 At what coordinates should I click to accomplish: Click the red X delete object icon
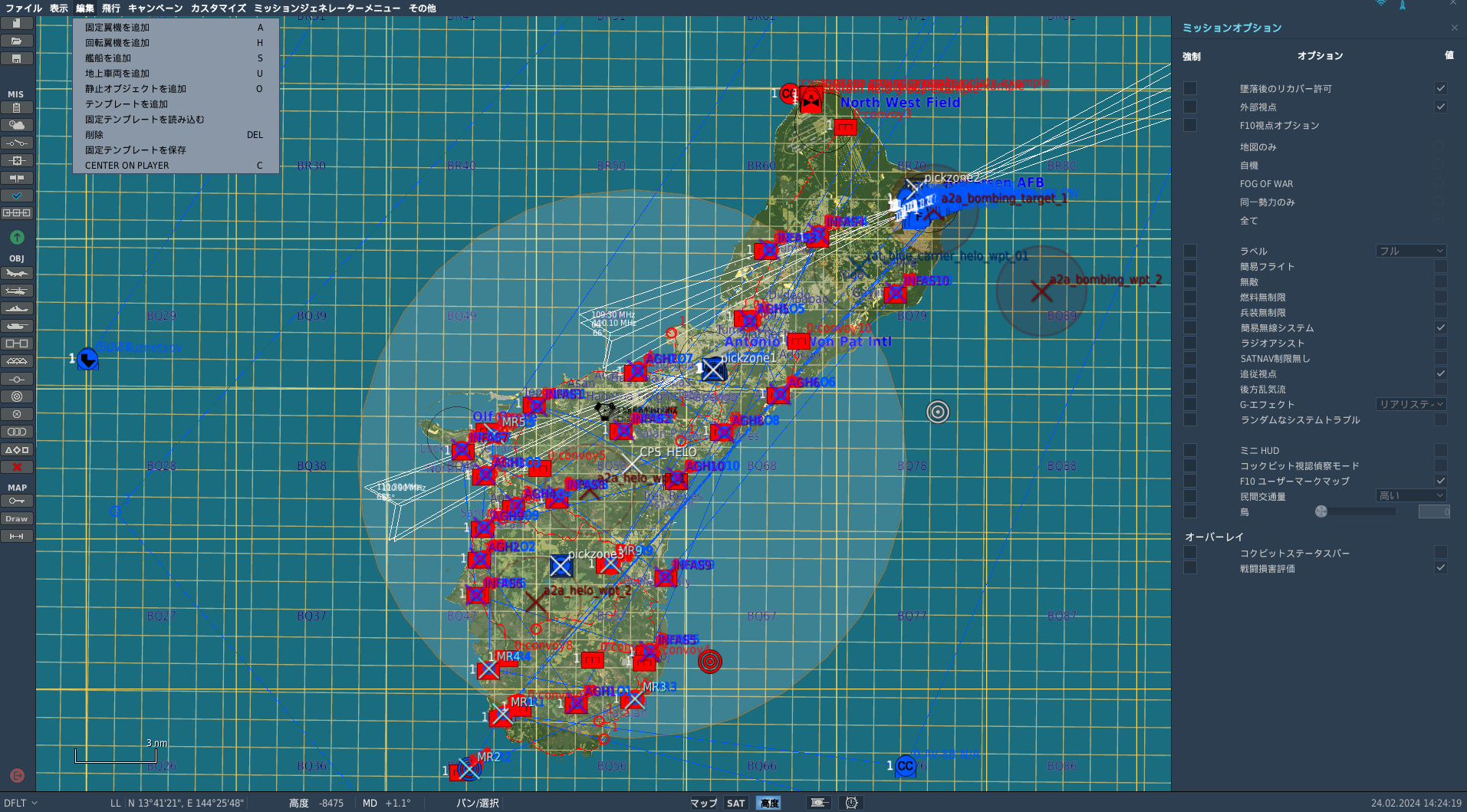click(x=17, y=467)
